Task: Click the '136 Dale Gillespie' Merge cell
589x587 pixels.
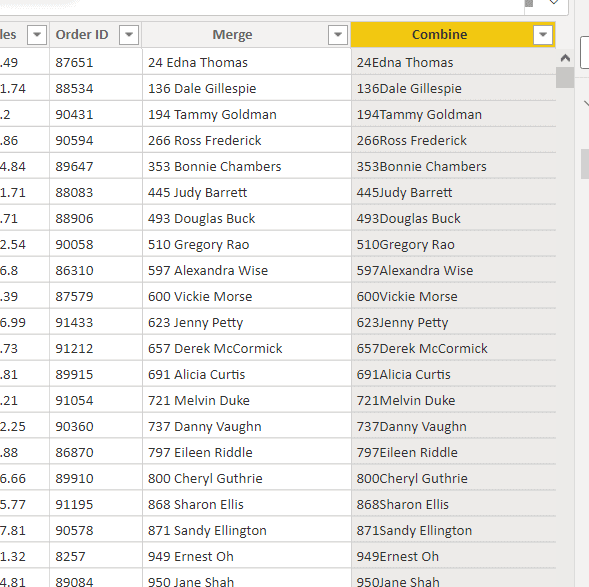Action: [246, 88]
